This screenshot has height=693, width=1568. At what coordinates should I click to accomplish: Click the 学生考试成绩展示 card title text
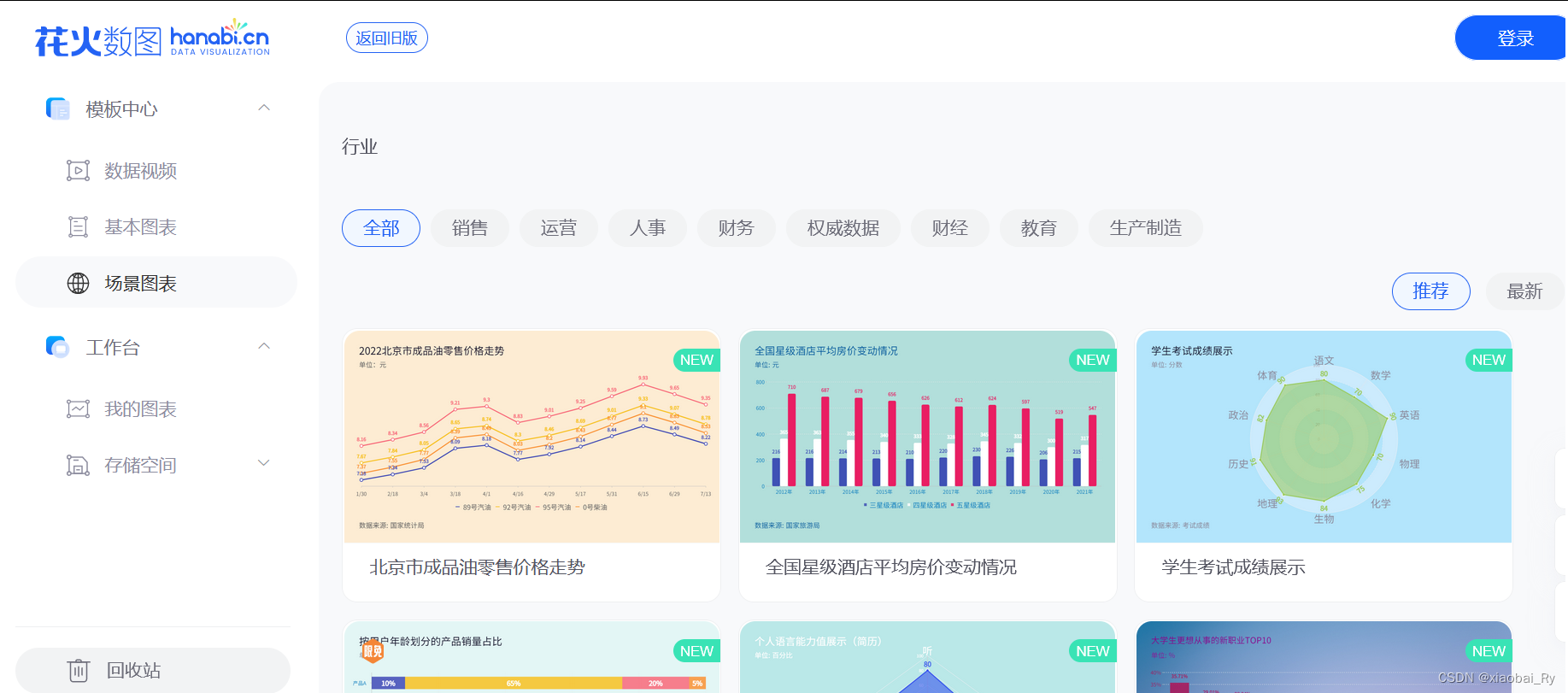(x=1233, y=567)
